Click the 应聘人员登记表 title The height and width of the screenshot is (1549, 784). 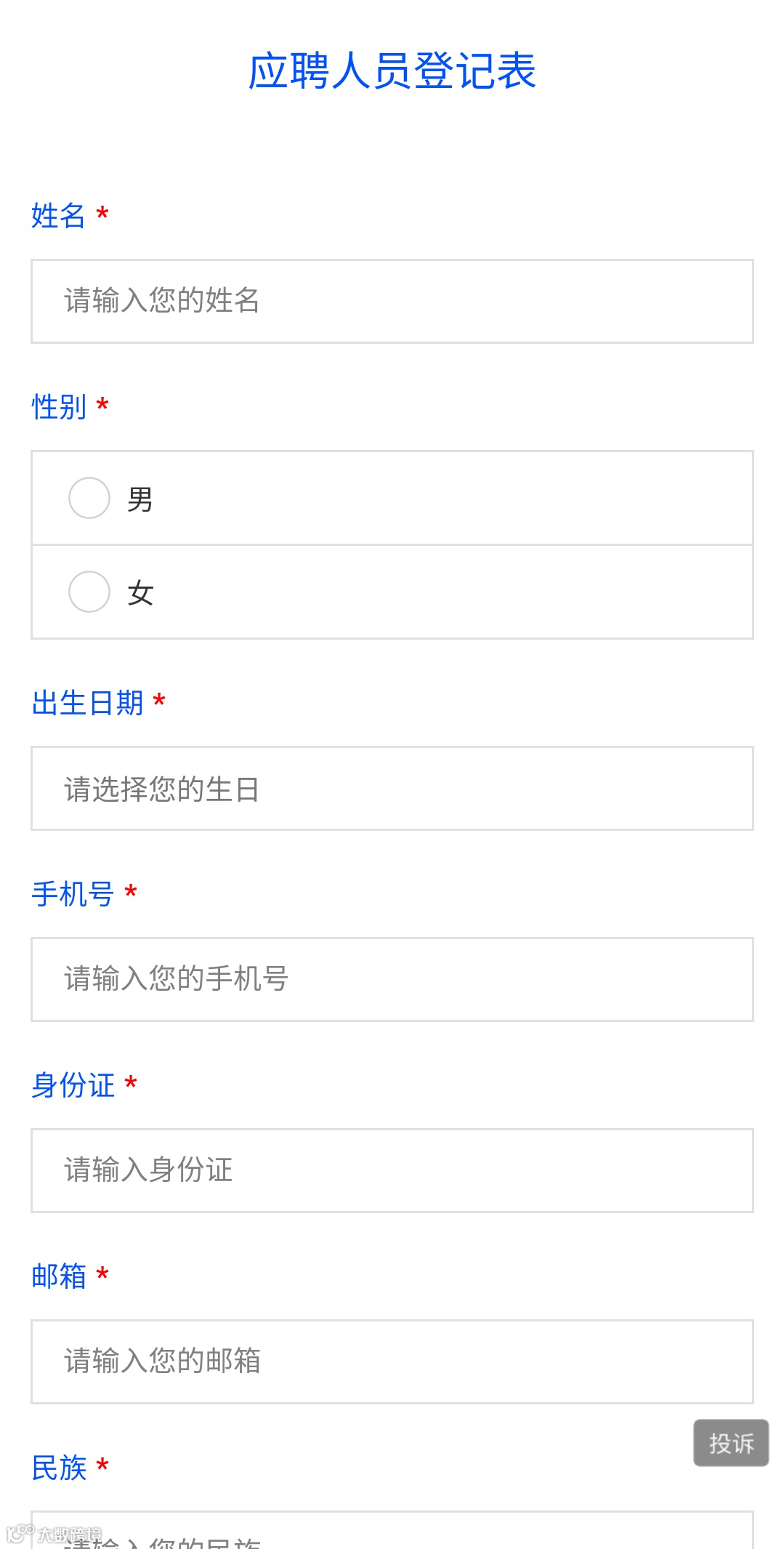[392, 71]
